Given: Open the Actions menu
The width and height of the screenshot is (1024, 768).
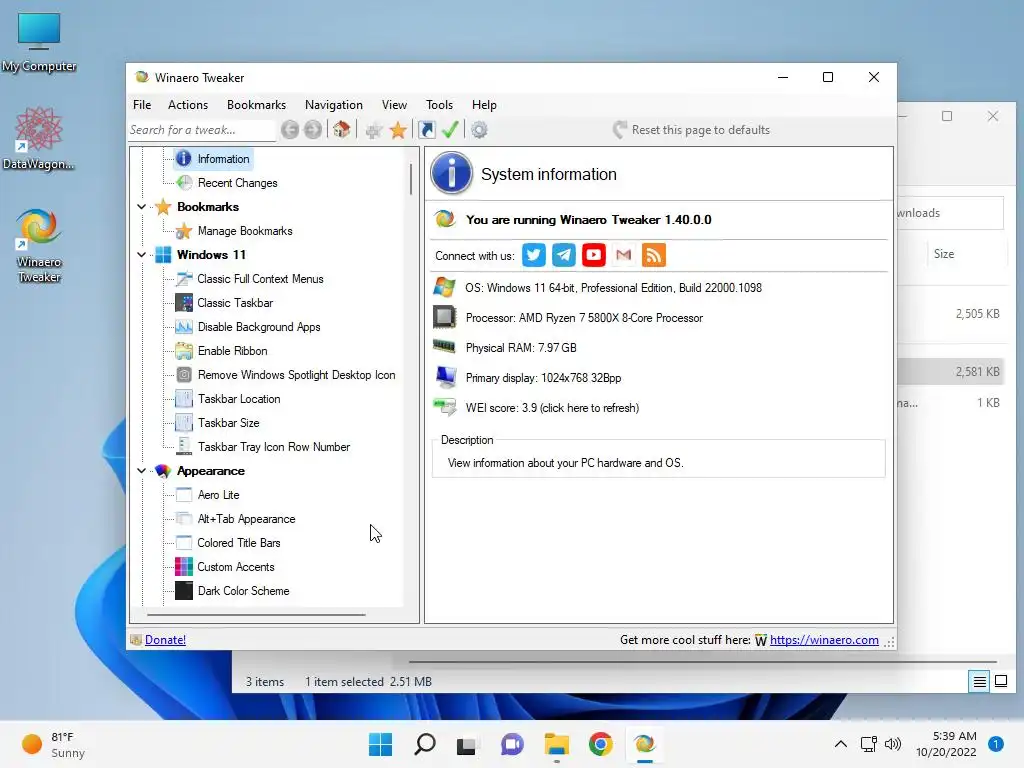Looking at the screenshot, I should 187,104.
